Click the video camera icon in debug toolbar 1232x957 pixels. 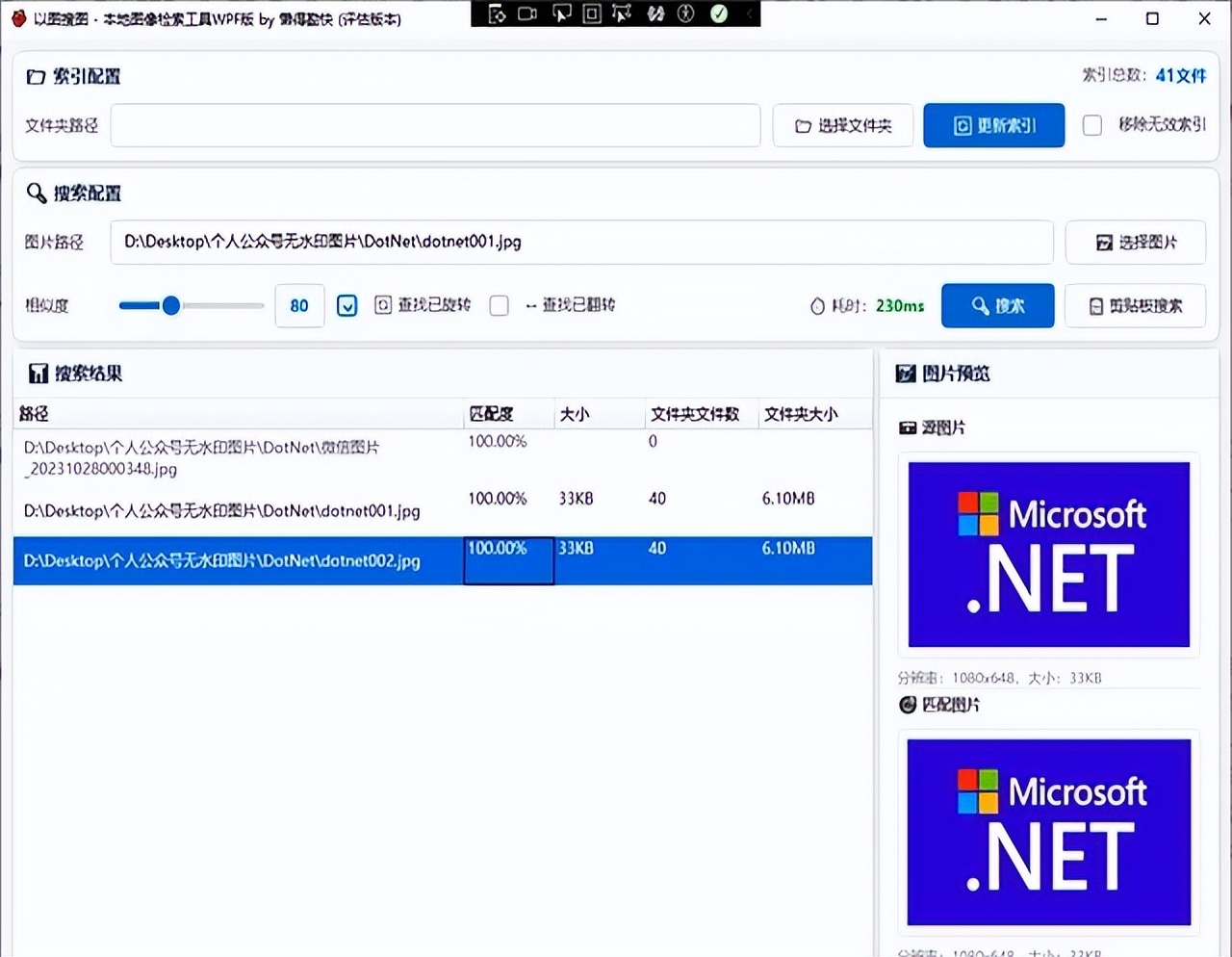pyautogui.click(x=527, y=13)
